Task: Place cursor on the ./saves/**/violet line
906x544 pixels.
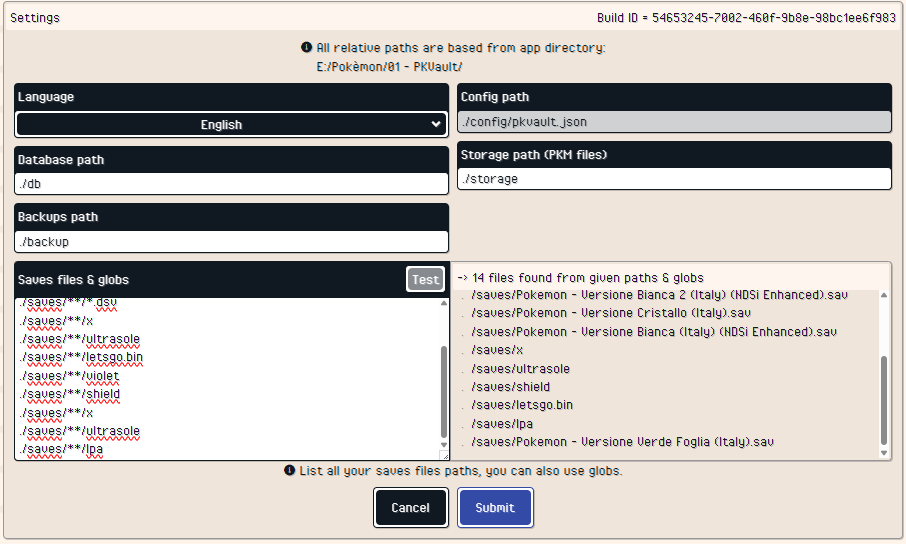Action: [70, 376]
